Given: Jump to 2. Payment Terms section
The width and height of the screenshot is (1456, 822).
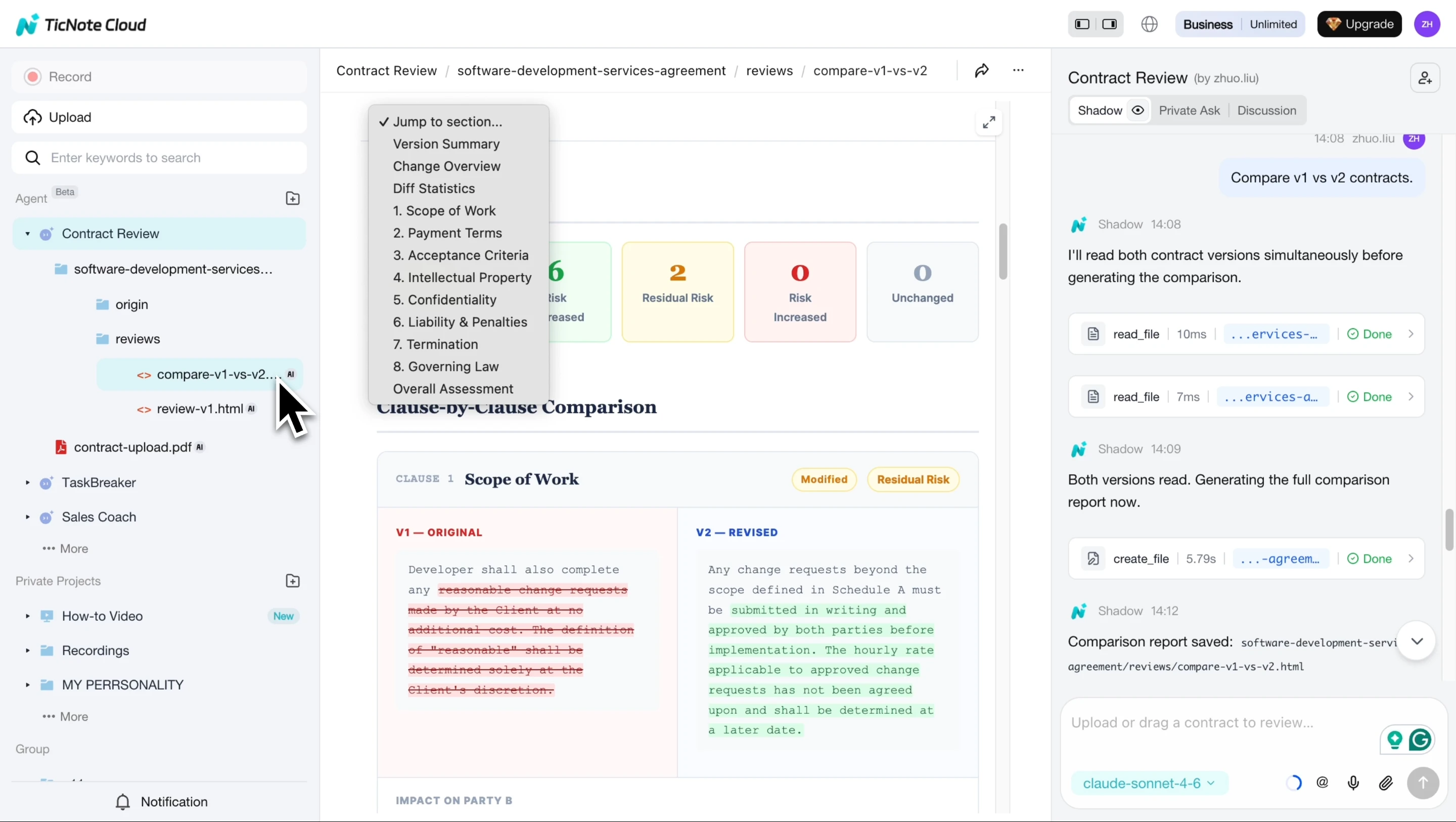Looking at the screenshot, I should 447,233.
